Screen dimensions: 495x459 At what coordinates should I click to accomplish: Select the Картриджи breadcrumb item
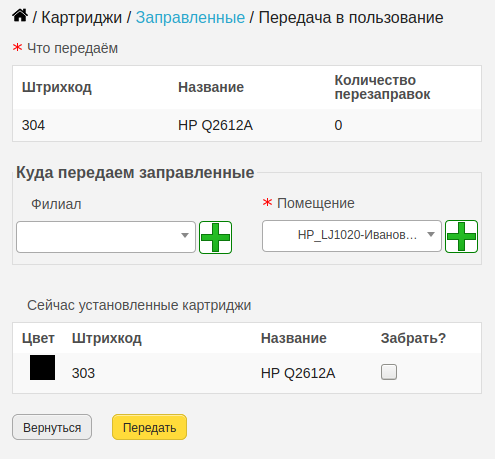pyautogui.click(x=82, y=17)
